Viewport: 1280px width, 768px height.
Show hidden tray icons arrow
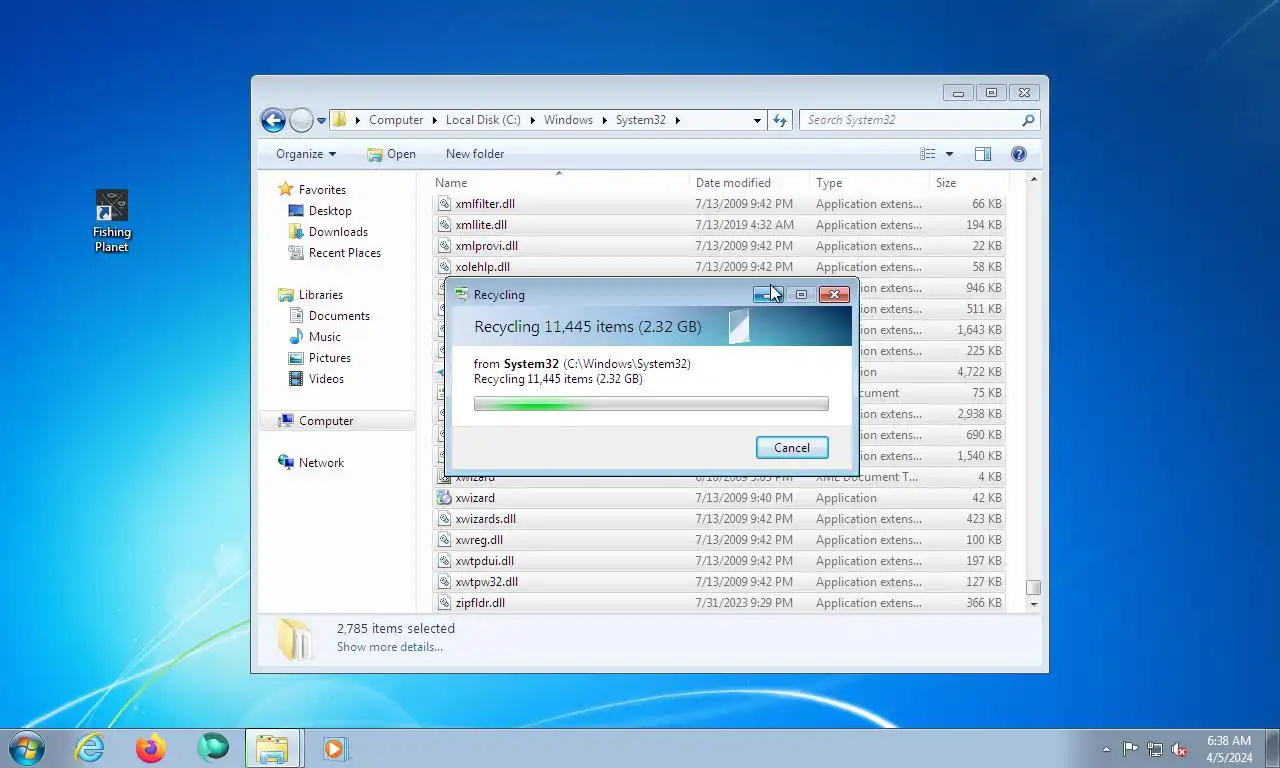tap(1106, 749)
